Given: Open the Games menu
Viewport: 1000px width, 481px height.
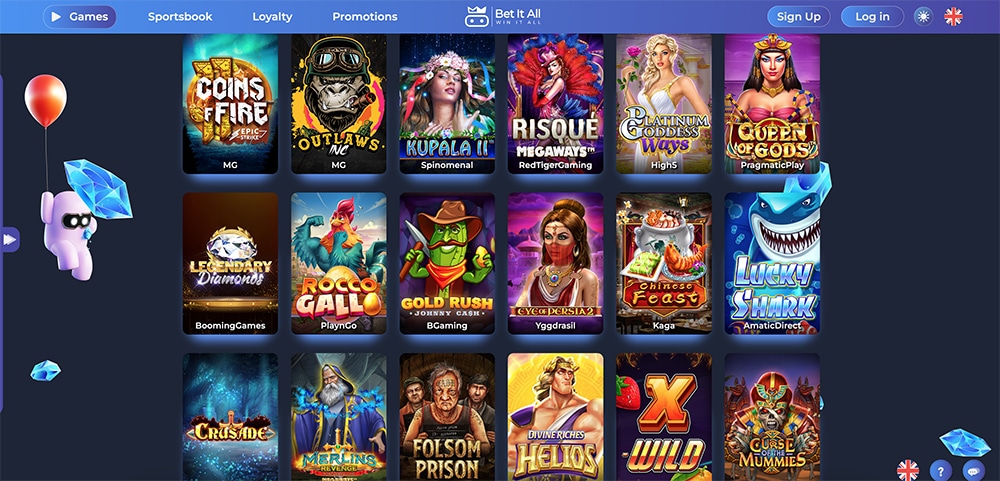Looking at the screenshot, I should [80, 17].
